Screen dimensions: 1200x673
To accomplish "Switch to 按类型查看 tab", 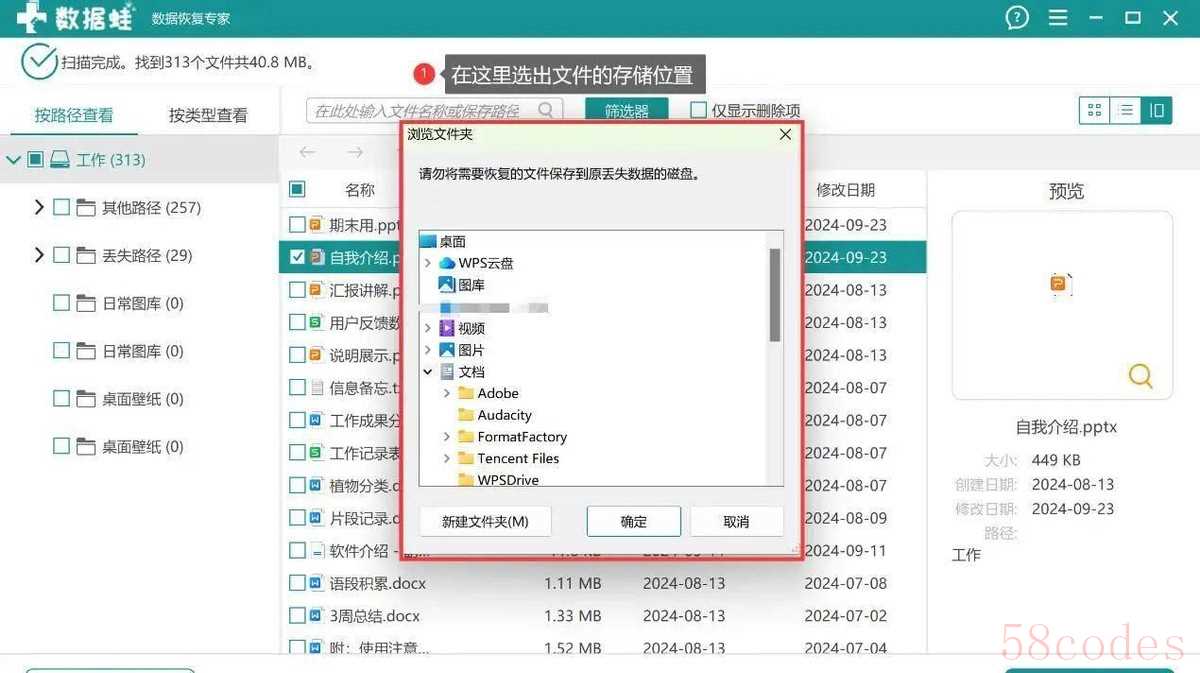I will [x=208, y=115].
